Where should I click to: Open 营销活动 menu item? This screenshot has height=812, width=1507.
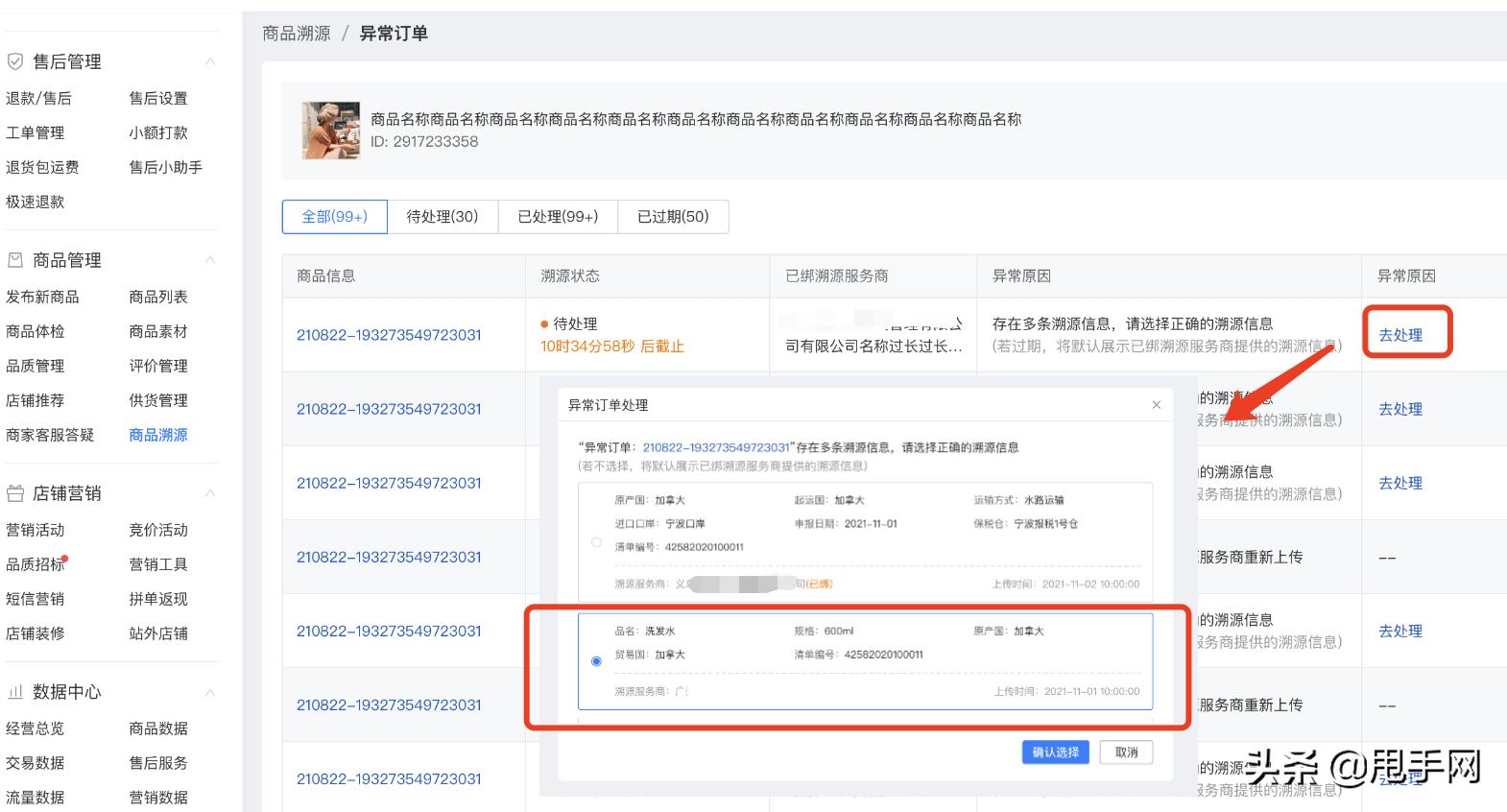pos(36,530)
